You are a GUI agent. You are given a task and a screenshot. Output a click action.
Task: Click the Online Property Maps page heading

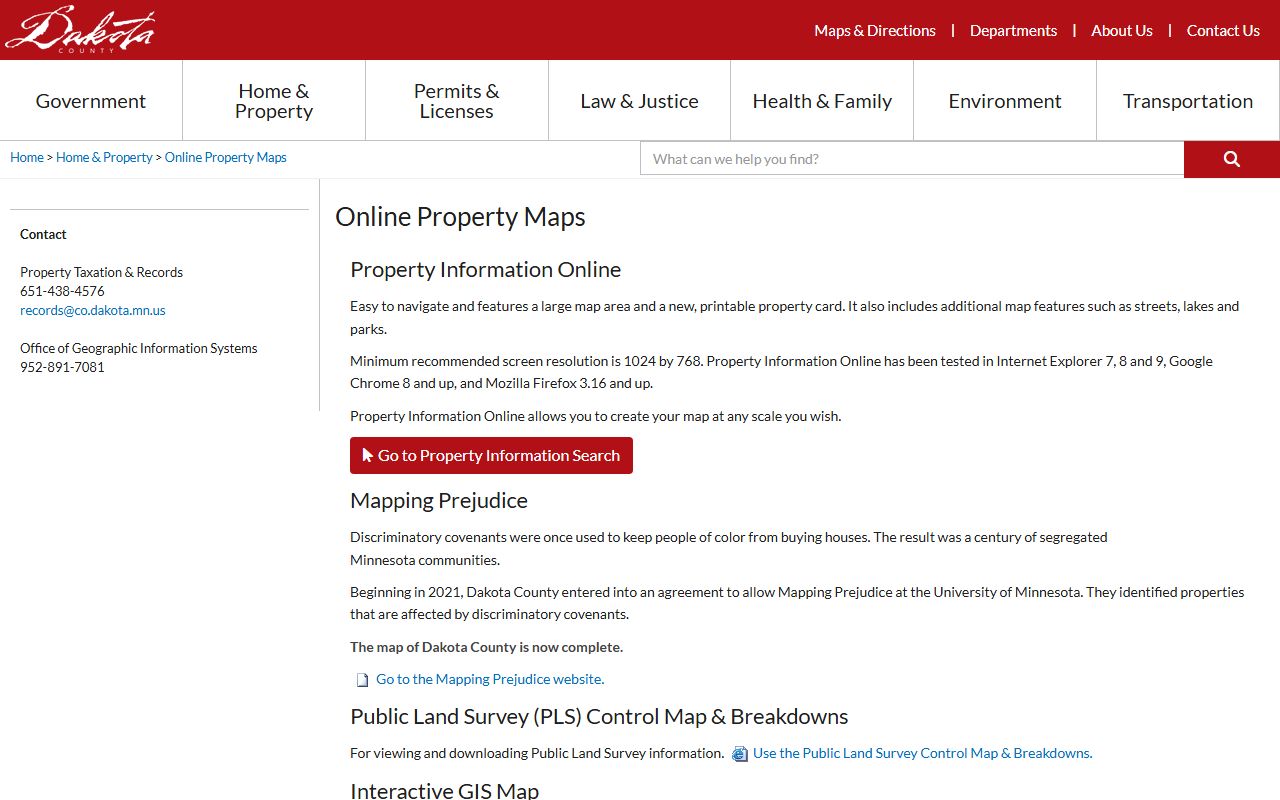pos(460,217)
